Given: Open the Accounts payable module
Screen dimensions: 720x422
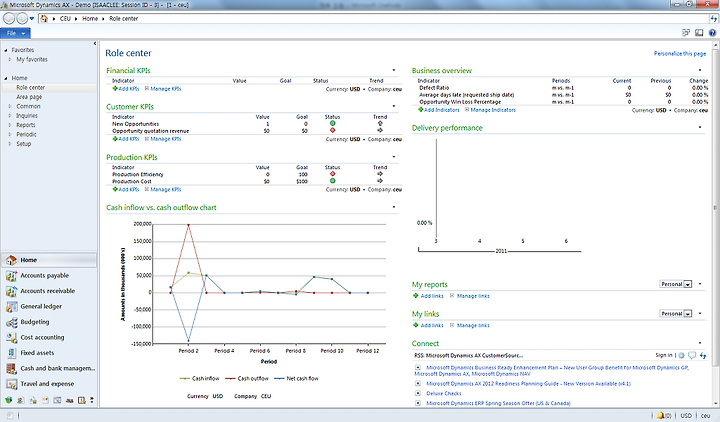Looking at the screenshot, I should click(49, 276).
